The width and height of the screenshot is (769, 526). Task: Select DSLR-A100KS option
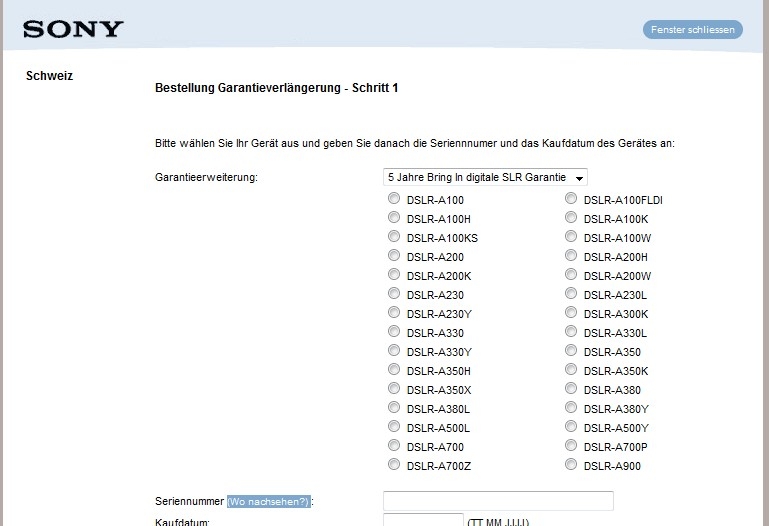pyautogui.click(x=394, y=237)
